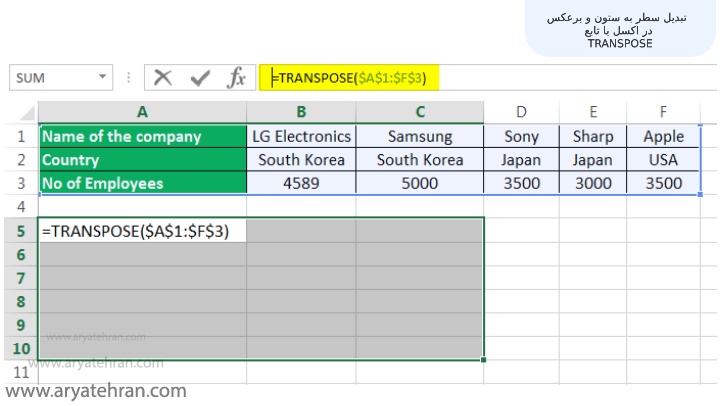Select column D header
Screen dimensions: 720x406
[521, 111]
